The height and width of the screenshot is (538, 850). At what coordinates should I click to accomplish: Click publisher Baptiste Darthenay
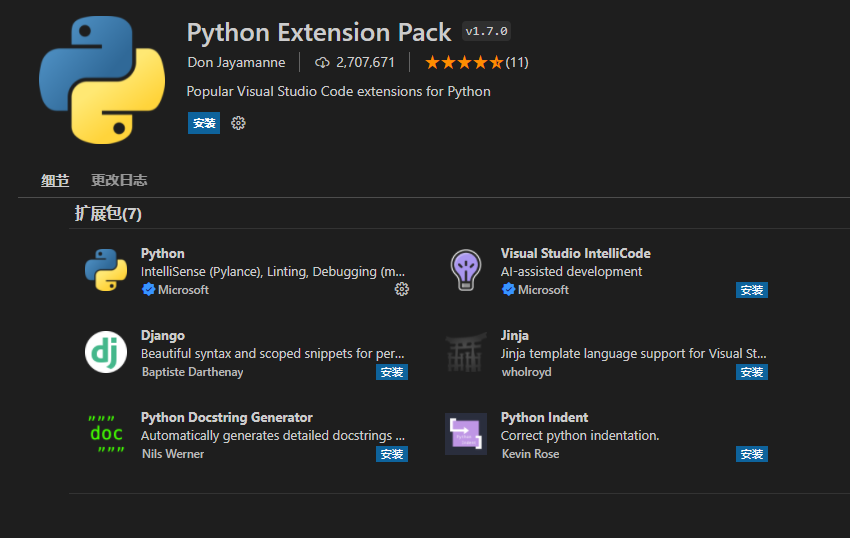point(192,372)
